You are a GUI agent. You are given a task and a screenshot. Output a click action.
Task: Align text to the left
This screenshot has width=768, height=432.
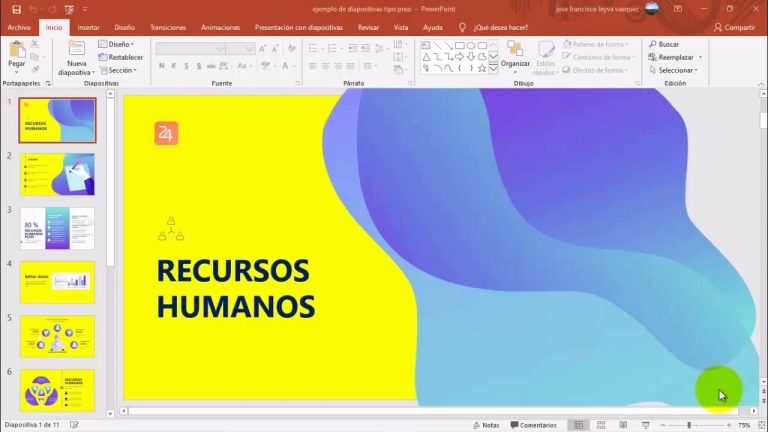click(312, 66)
